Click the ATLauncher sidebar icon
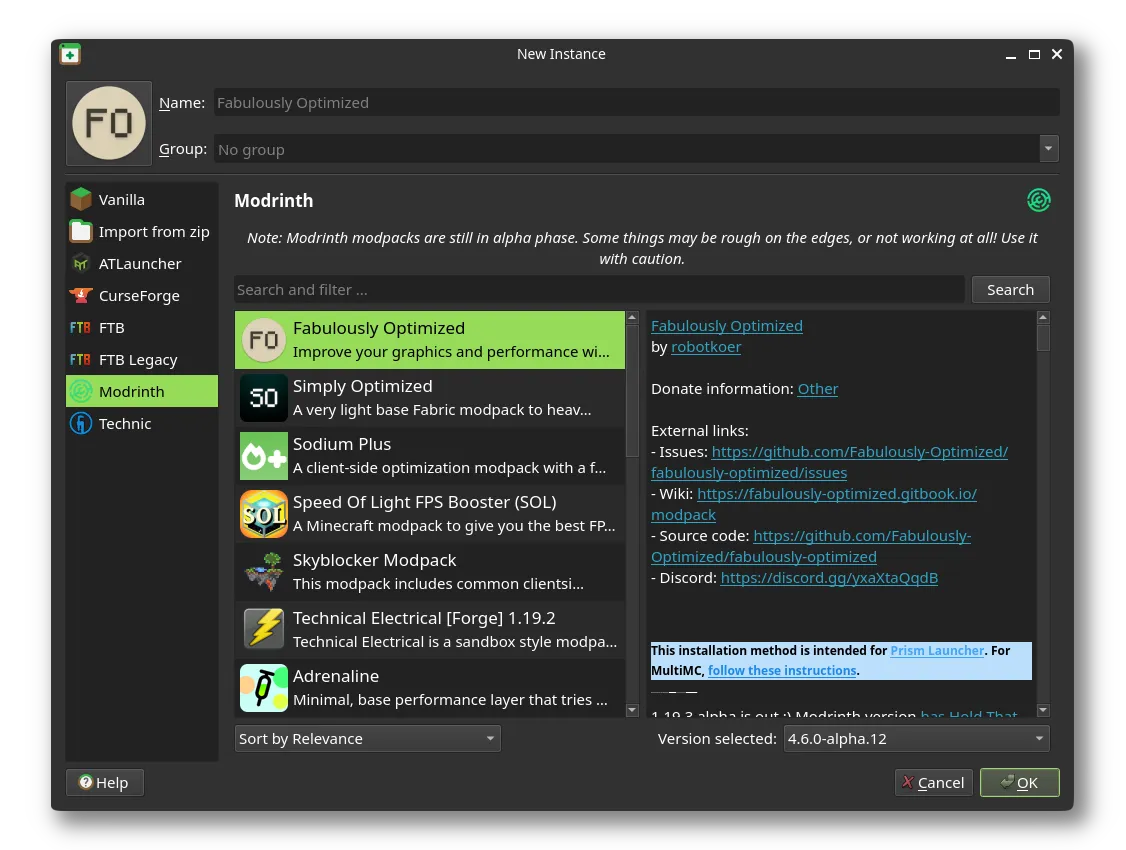 click(x=81, y=264)
